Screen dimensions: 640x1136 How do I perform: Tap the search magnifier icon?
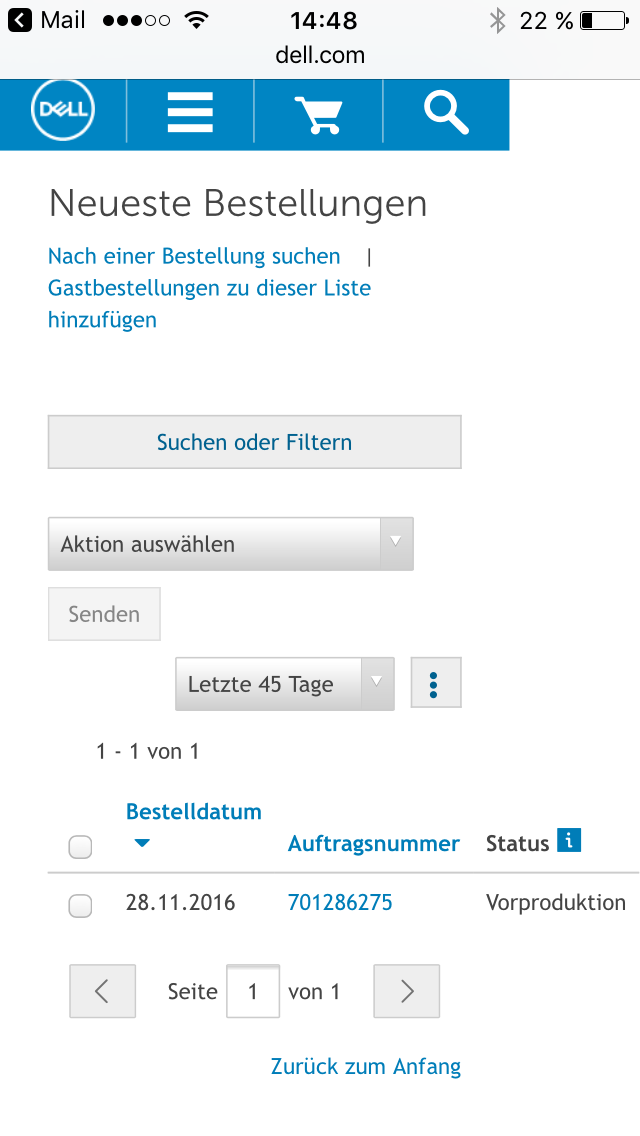(446, 114)
